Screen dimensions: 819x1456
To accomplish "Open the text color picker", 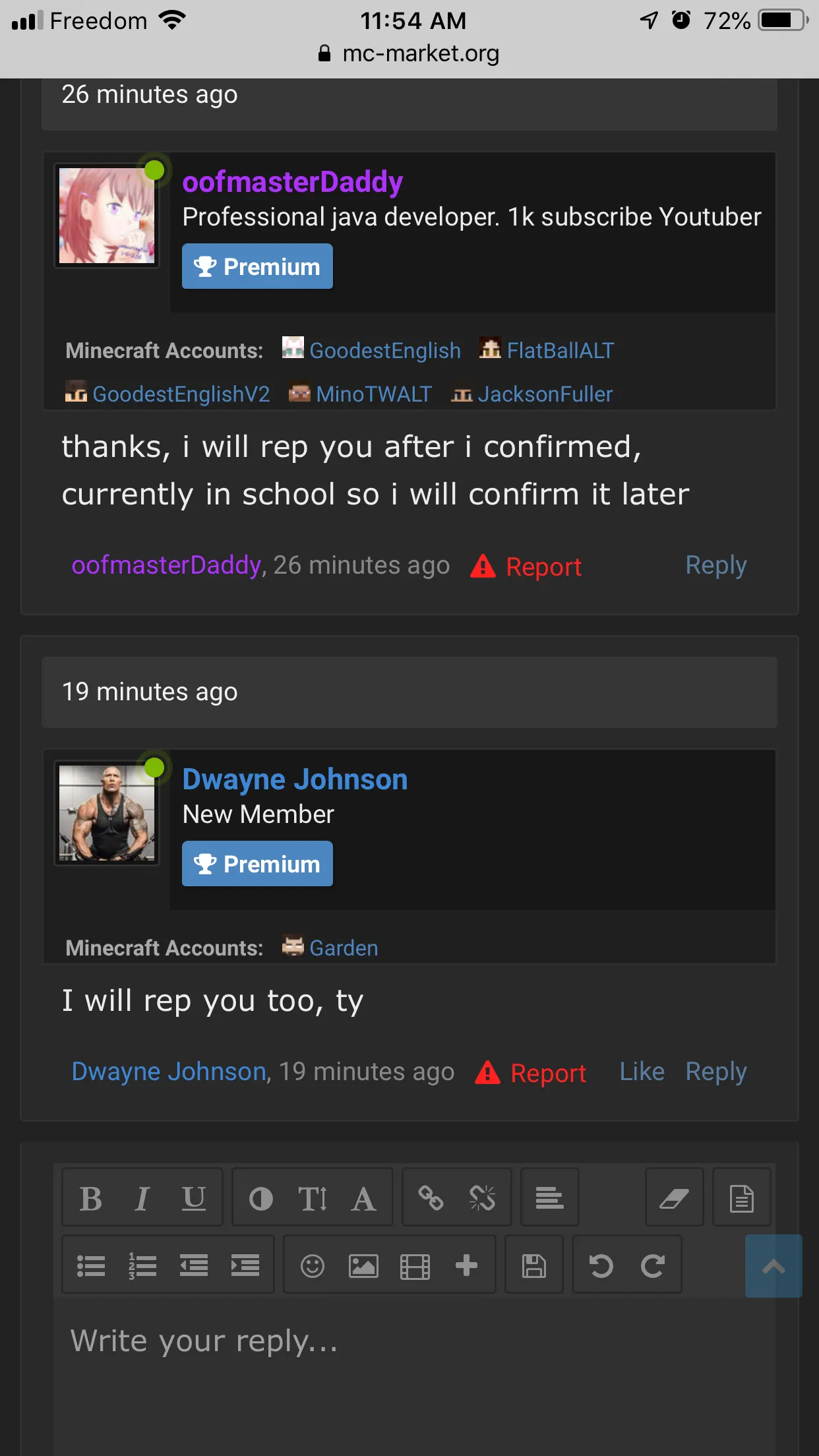I will pos(261,1198).
